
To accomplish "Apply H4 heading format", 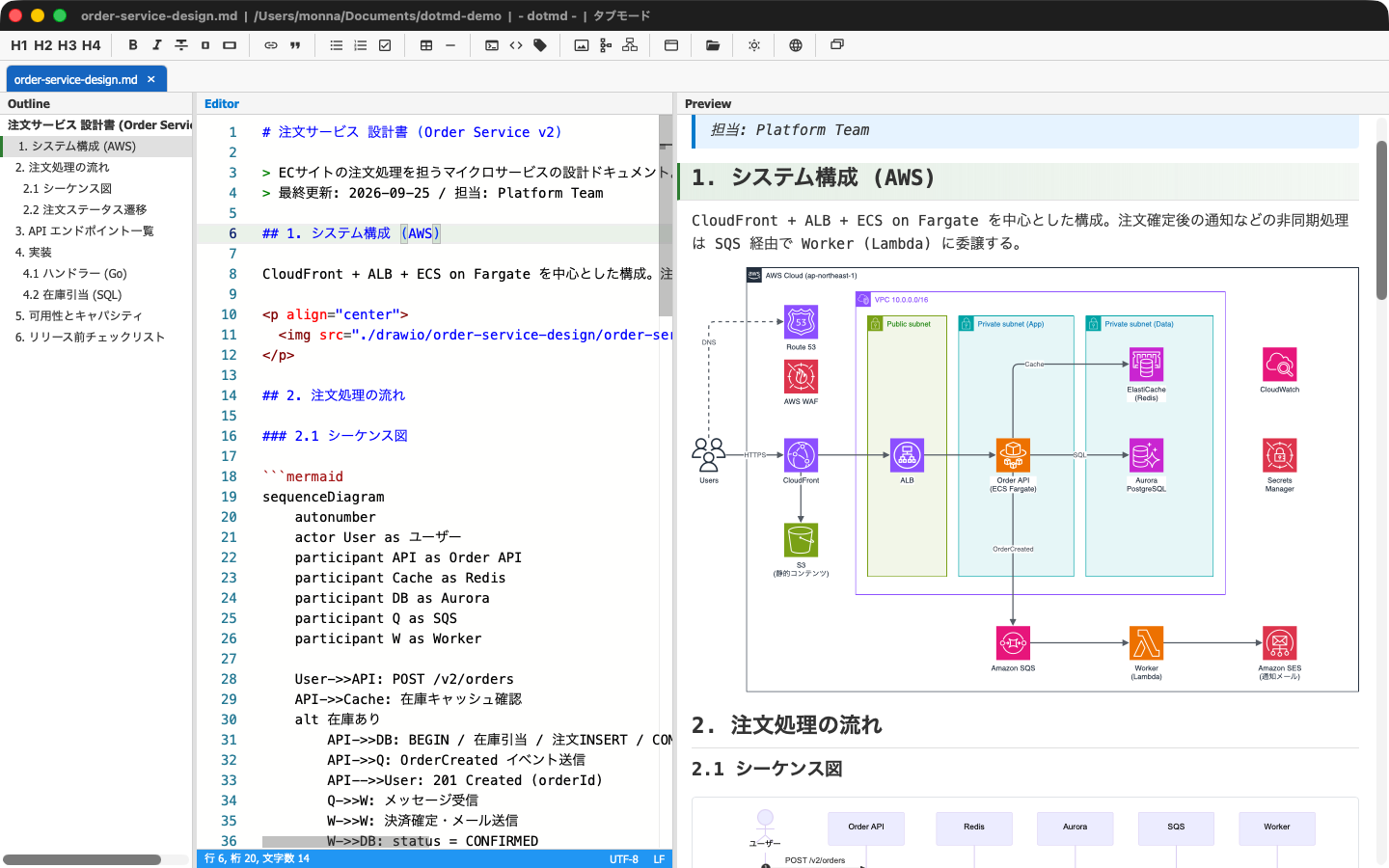I will pyautogui.click(x=92, y=45).
